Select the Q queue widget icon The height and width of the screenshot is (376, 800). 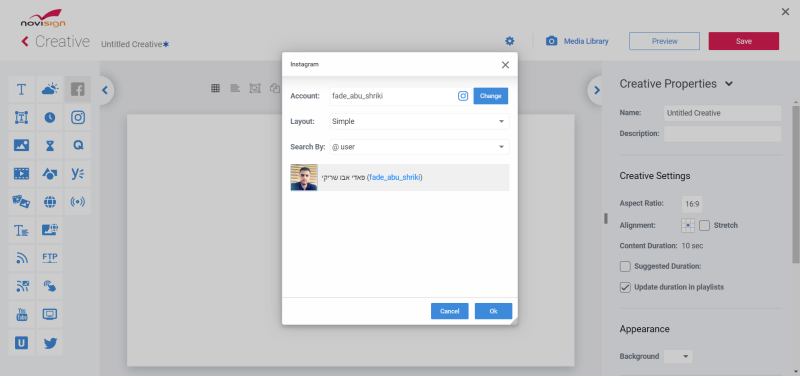[x=78, y=145]
